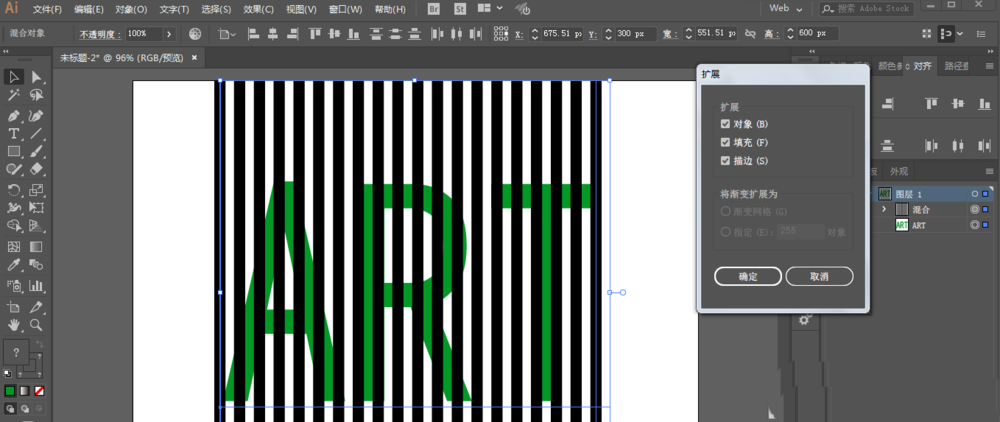Open the 编辑(E) menu
The height and width of the screenshot is (422, 1000).
click(89, 9)
